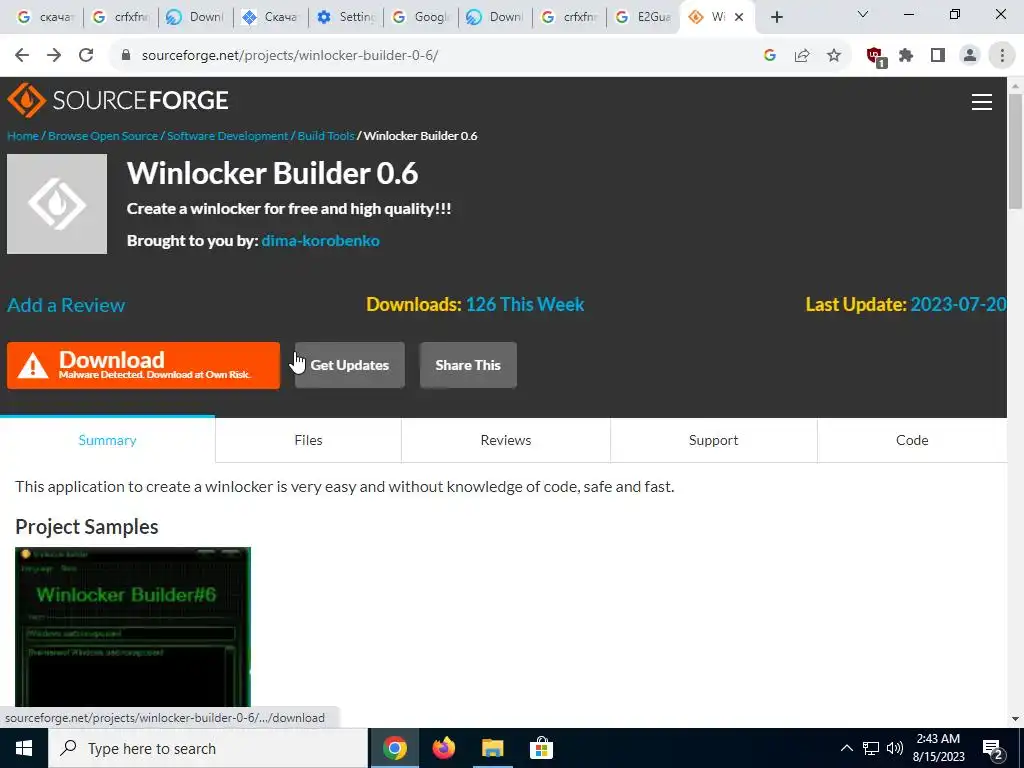Viewport: 1024px width, 768px height.
Task: Open the Files tab
Action: coord(308,440)
